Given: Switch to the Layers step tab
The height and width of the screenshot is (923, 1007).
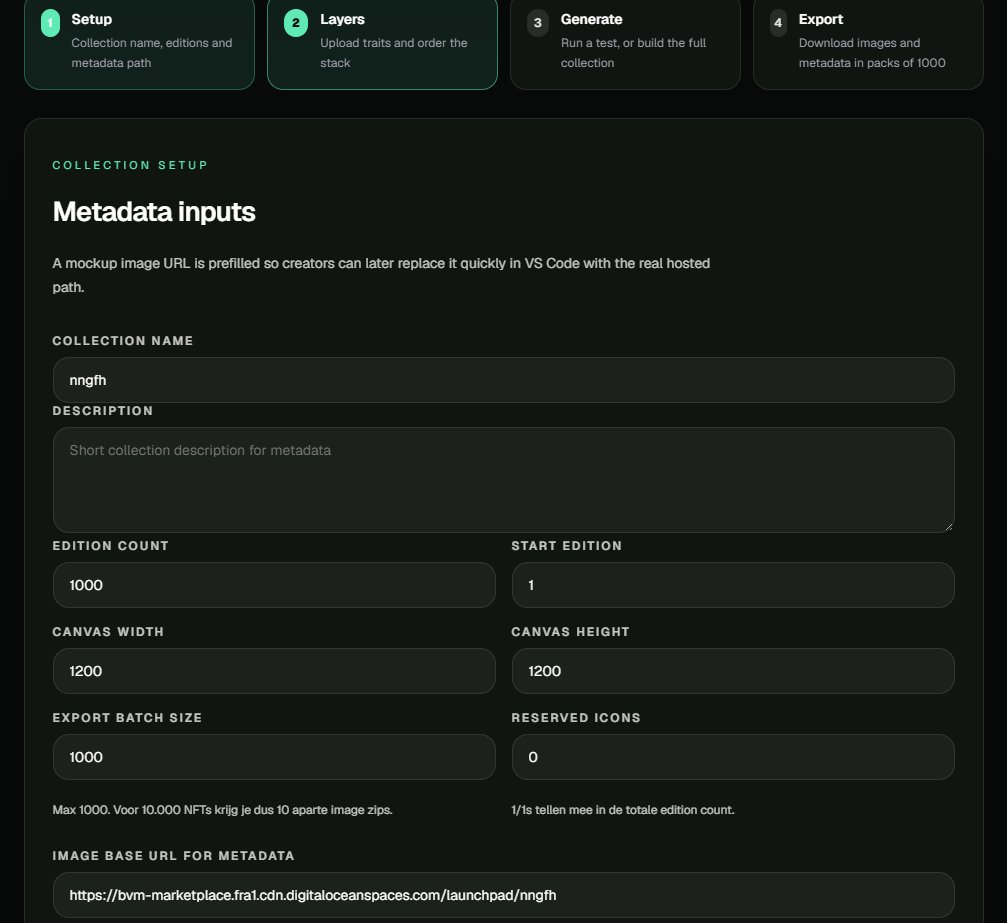Looking at the screenshot, I should [382, 42].
